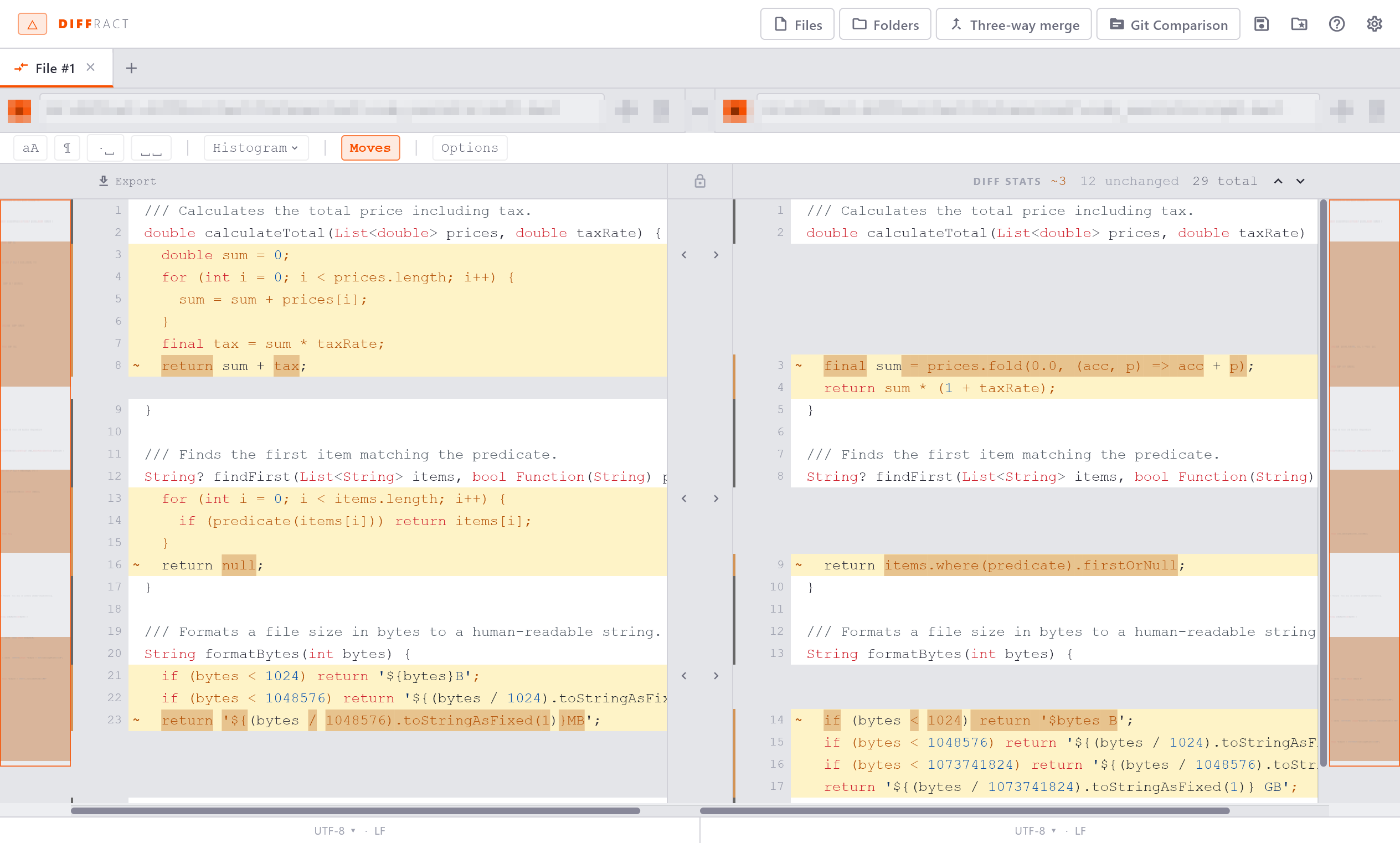The height and width of the screenshot is (843, 1400).
Task: Copy formatBytes block to right
Action: click(716, 676)
